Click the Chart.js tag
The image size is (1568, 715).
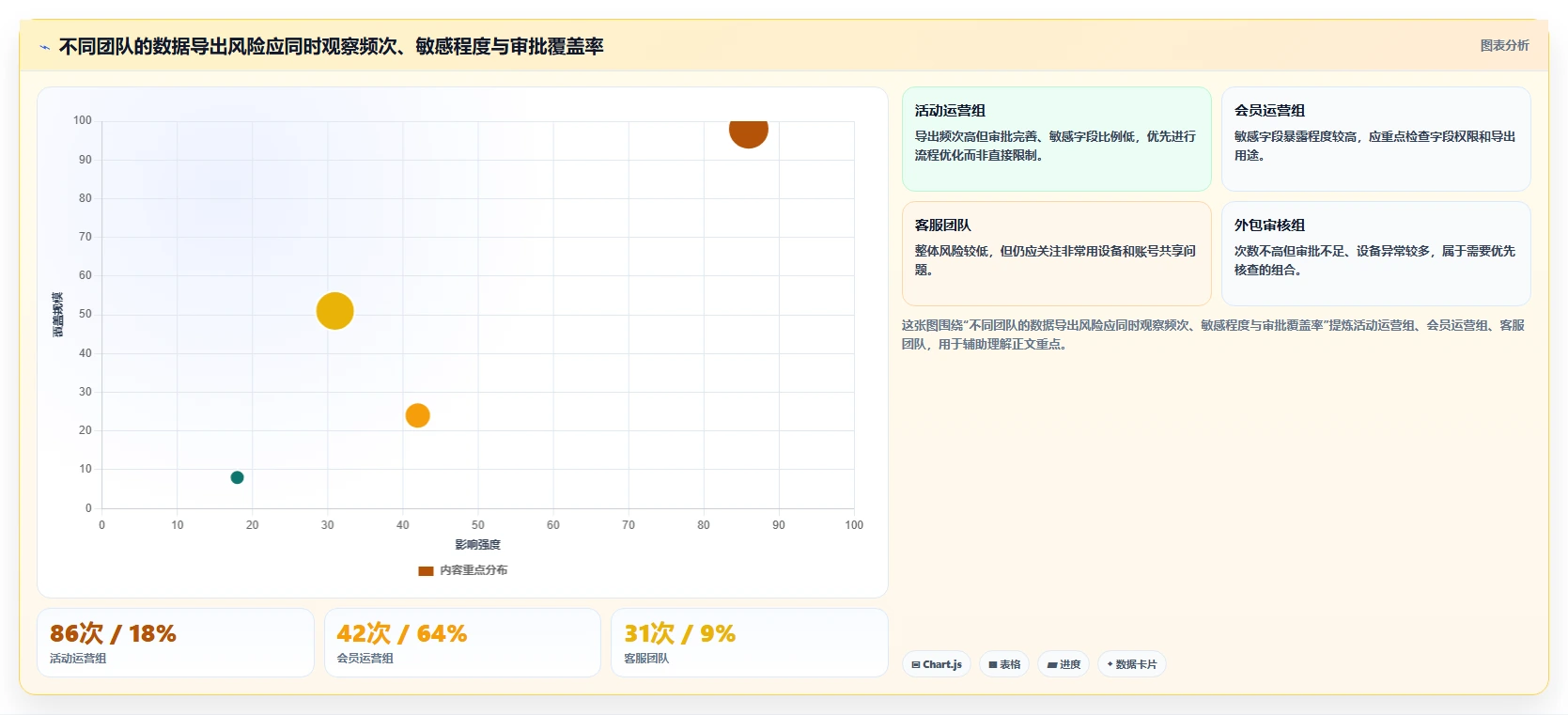937,664
